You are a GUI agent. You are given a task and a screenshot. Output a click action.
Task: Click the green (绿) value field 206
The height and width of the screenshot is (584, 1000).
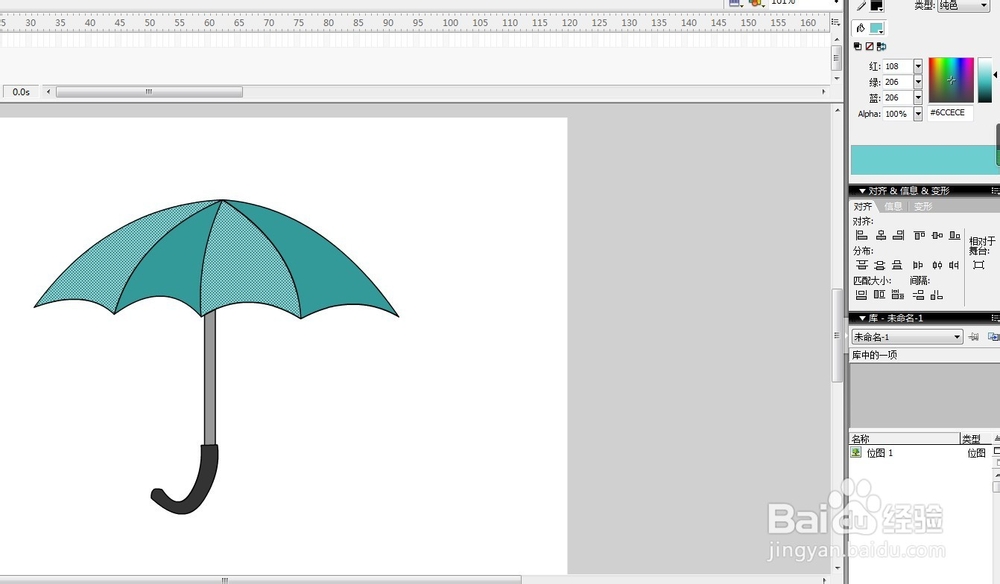tap(898, 82)
